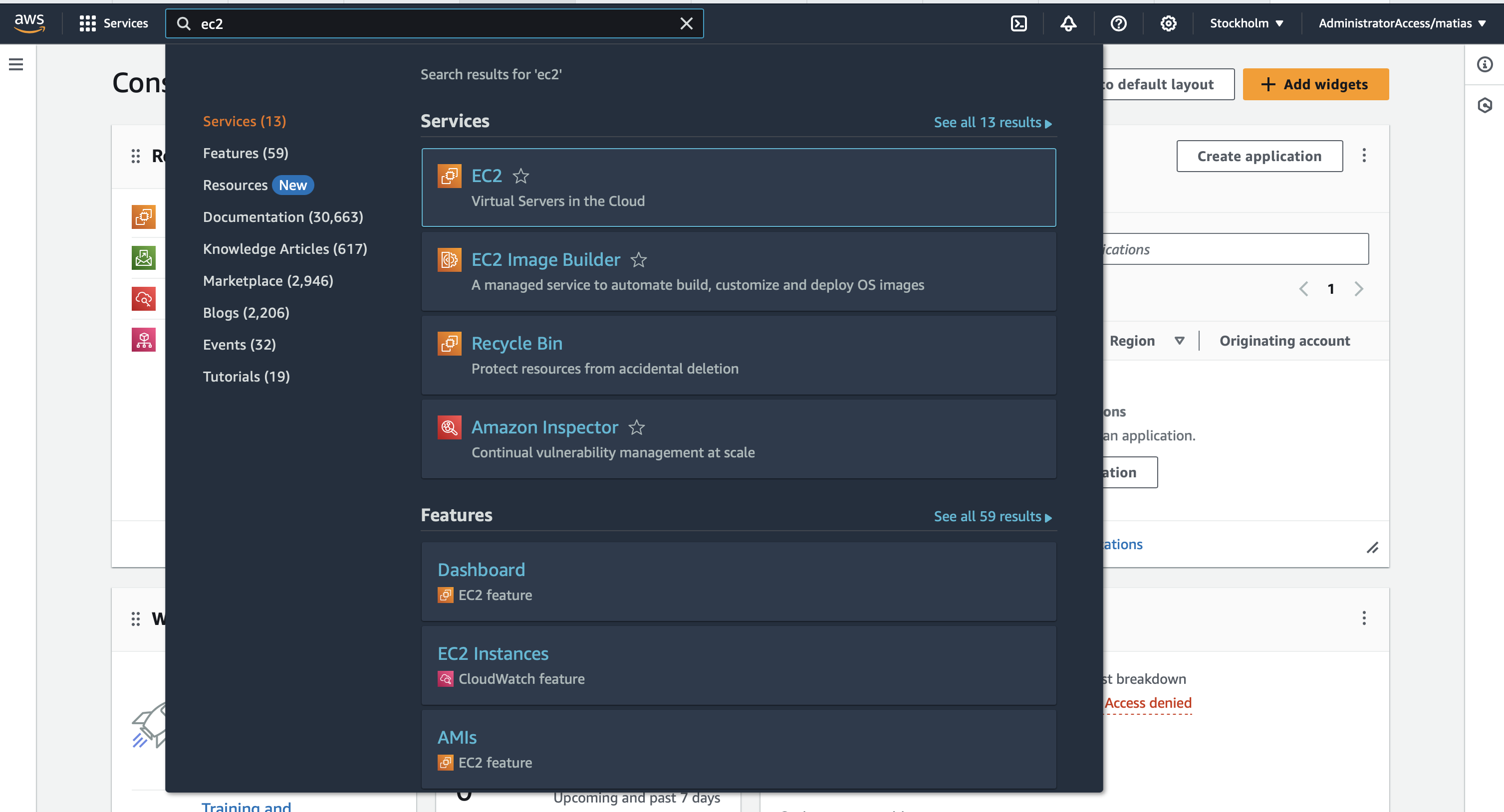Select the Events (32) filter
Image resolution: width=1504 pixels, height=812 pixels.
tap(240, 345)
